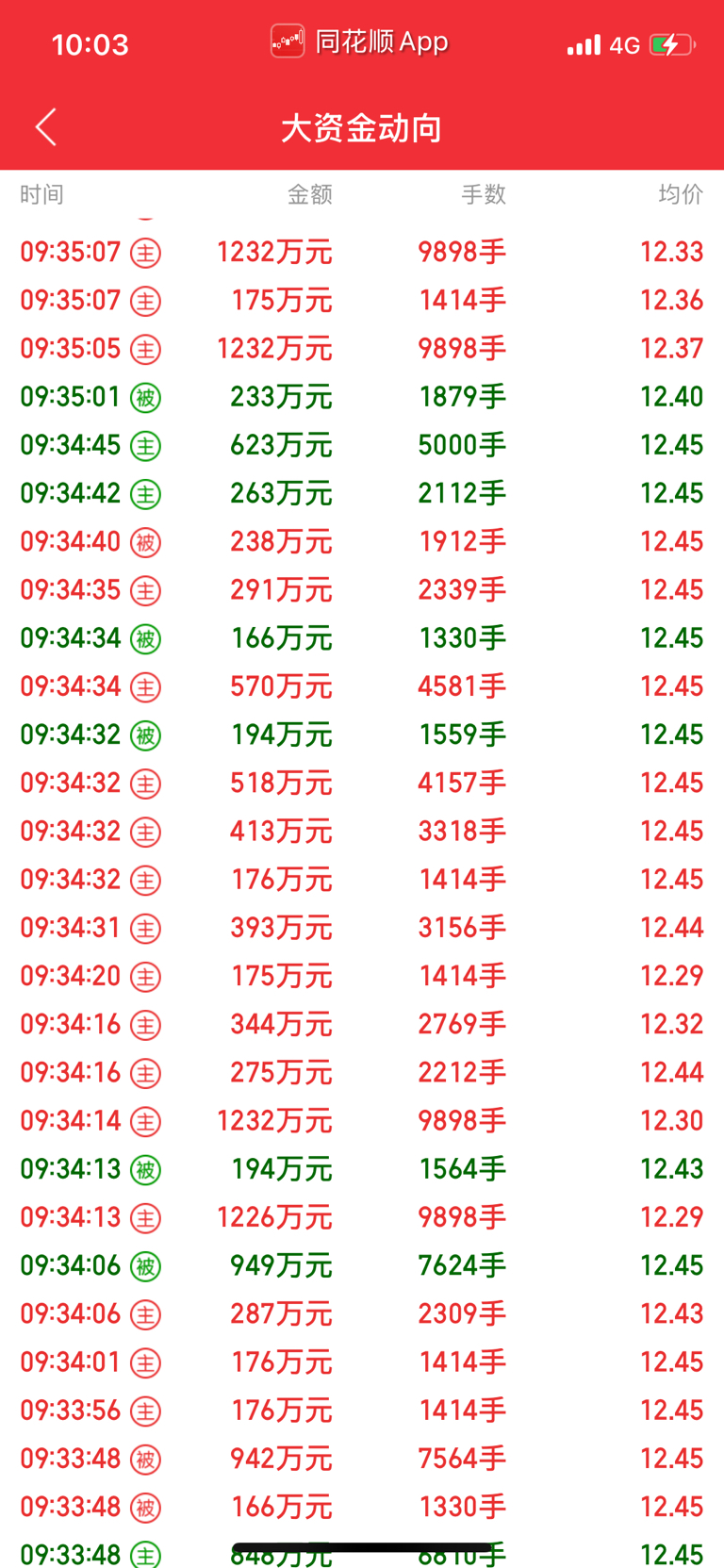Image resolution: width=724 pixels, height=1568 pixels.
Task: Select the 时间 column header
Action: click(42, 194)
